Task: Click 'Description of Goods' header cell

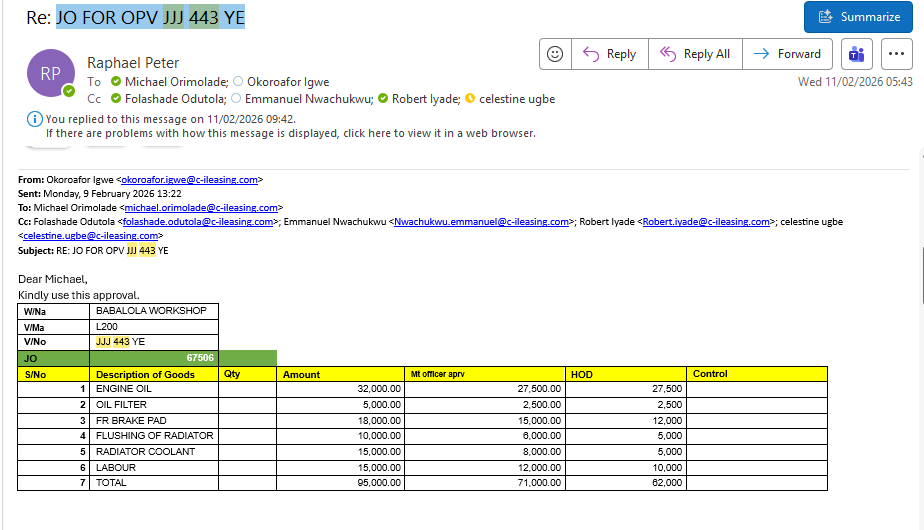Action: point(154,374)
